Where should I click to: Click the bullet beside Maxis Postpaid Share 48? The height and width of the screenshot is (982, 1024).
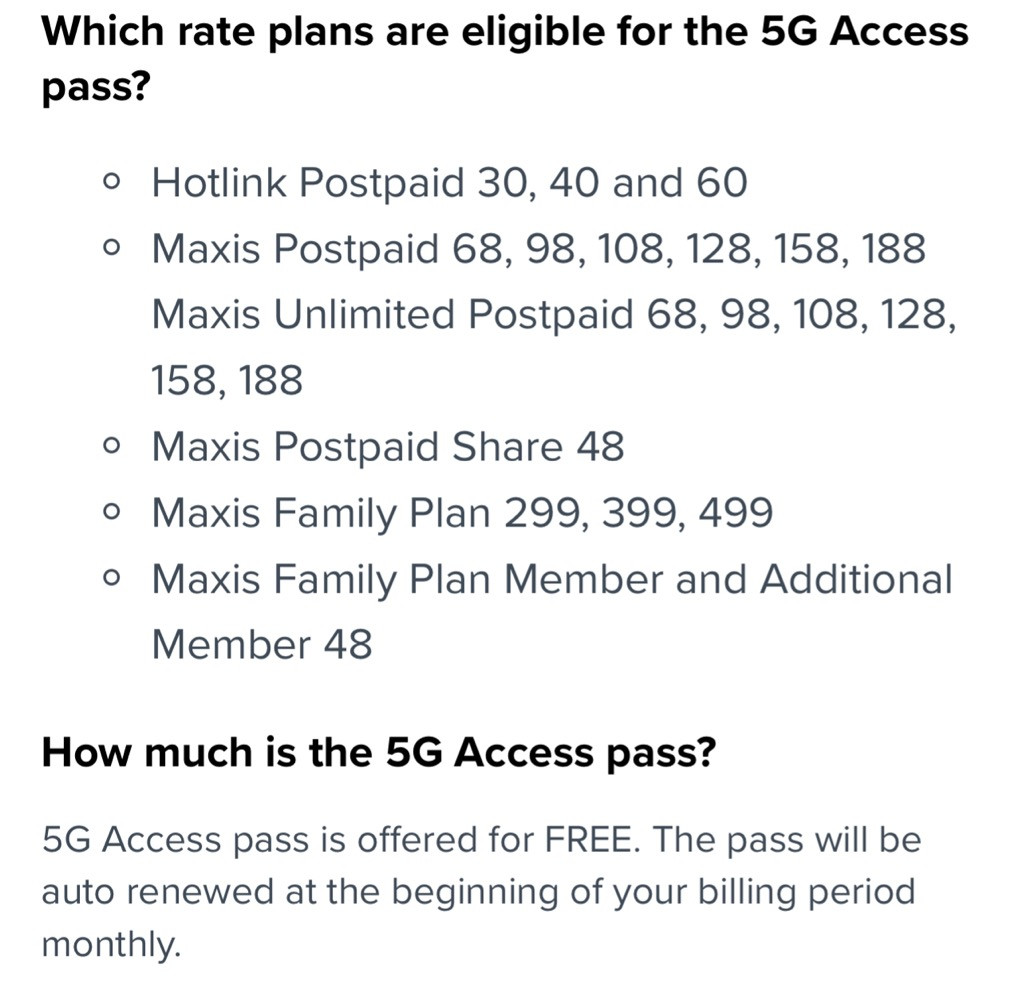tap(112, 447)
